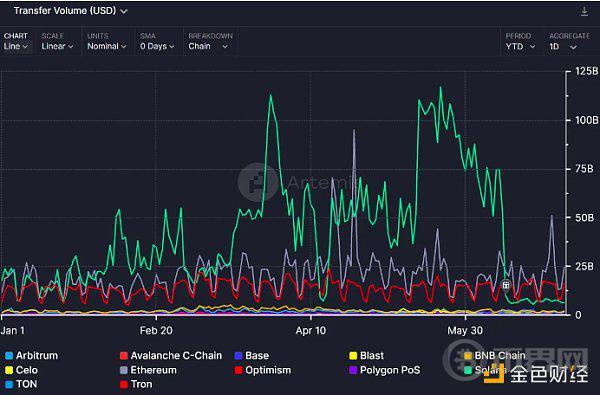
Task: Click the Jan 1 x-axis label
Action: click(x=13, y=330)
